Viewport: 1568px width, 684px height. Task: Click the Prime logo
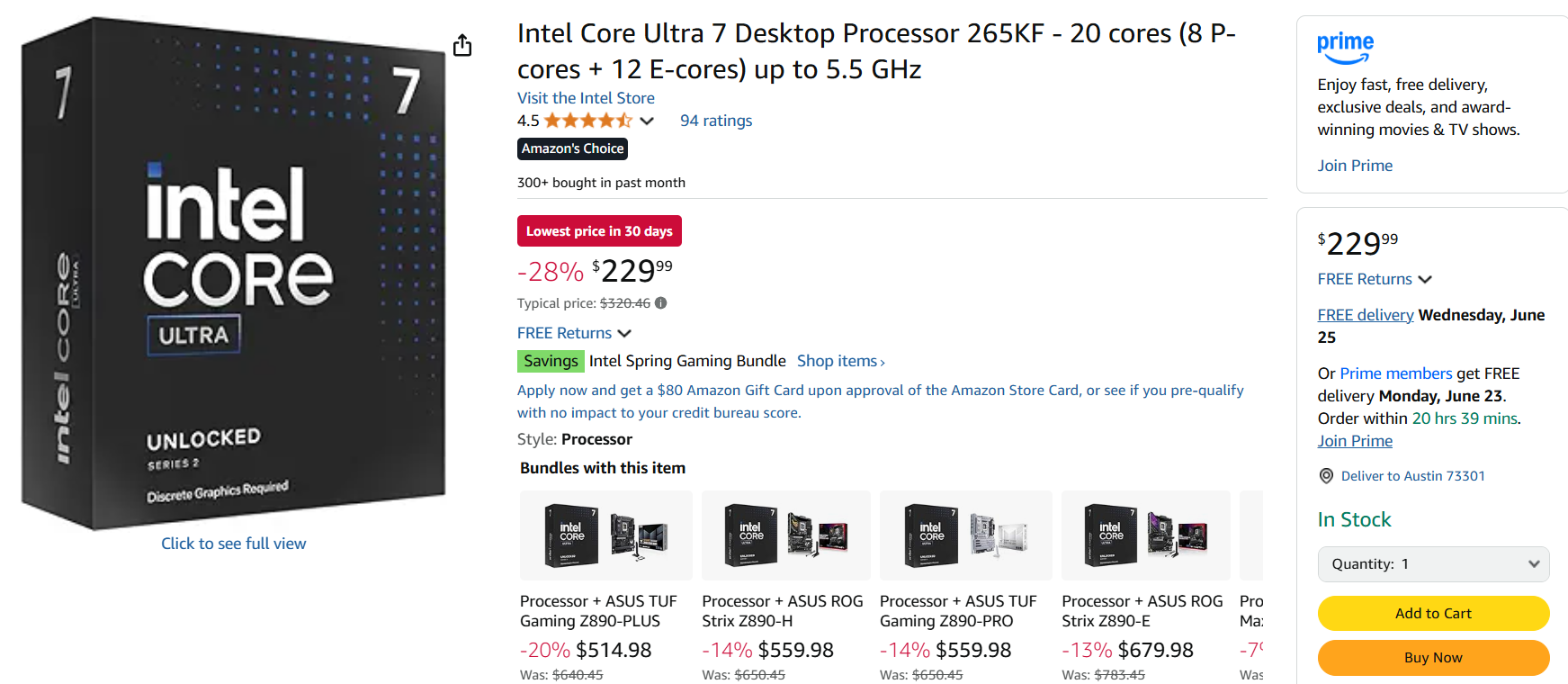click(x=1345, y=47)
